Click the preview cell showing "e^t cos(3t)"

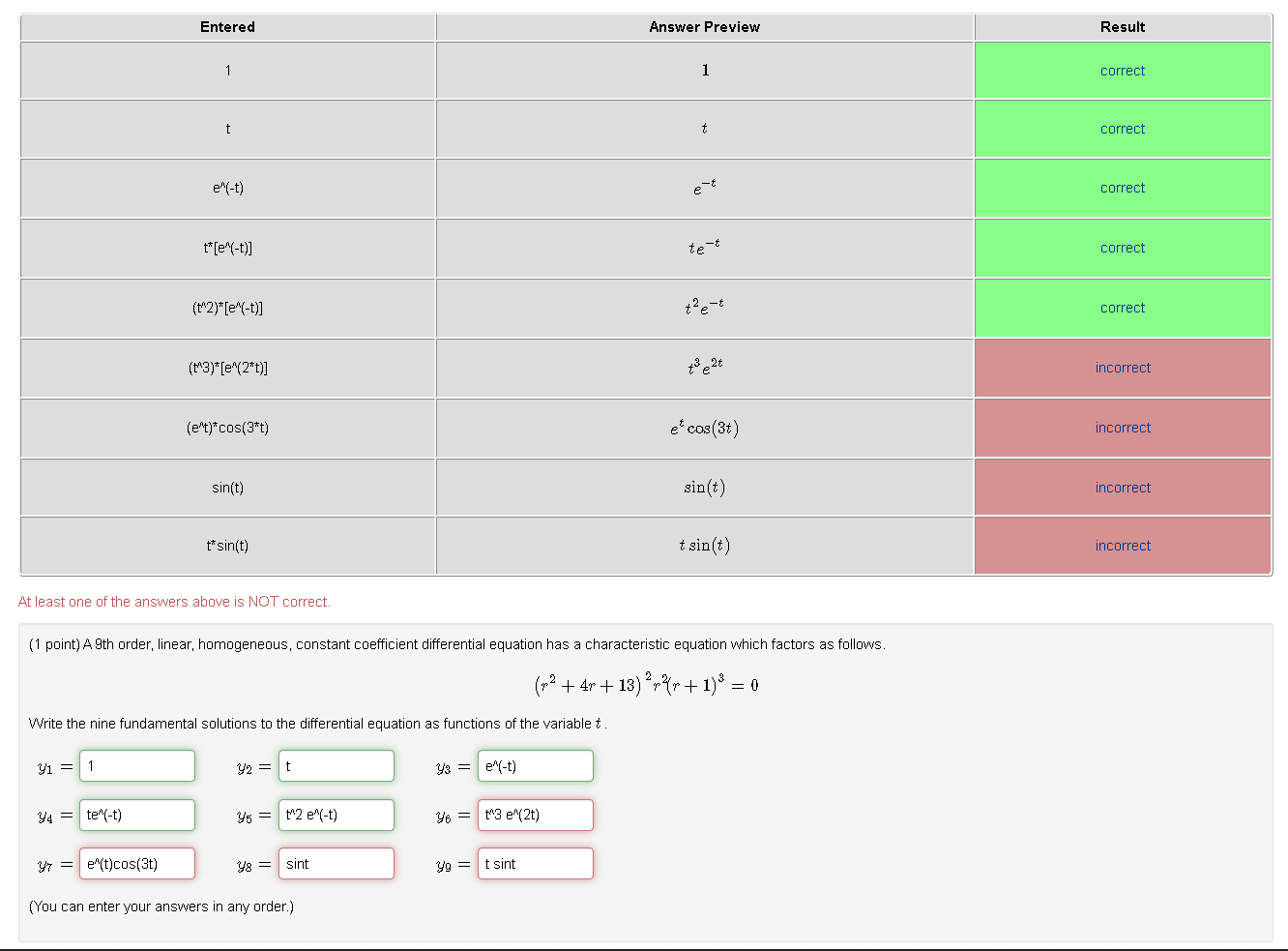click(704, 428)
